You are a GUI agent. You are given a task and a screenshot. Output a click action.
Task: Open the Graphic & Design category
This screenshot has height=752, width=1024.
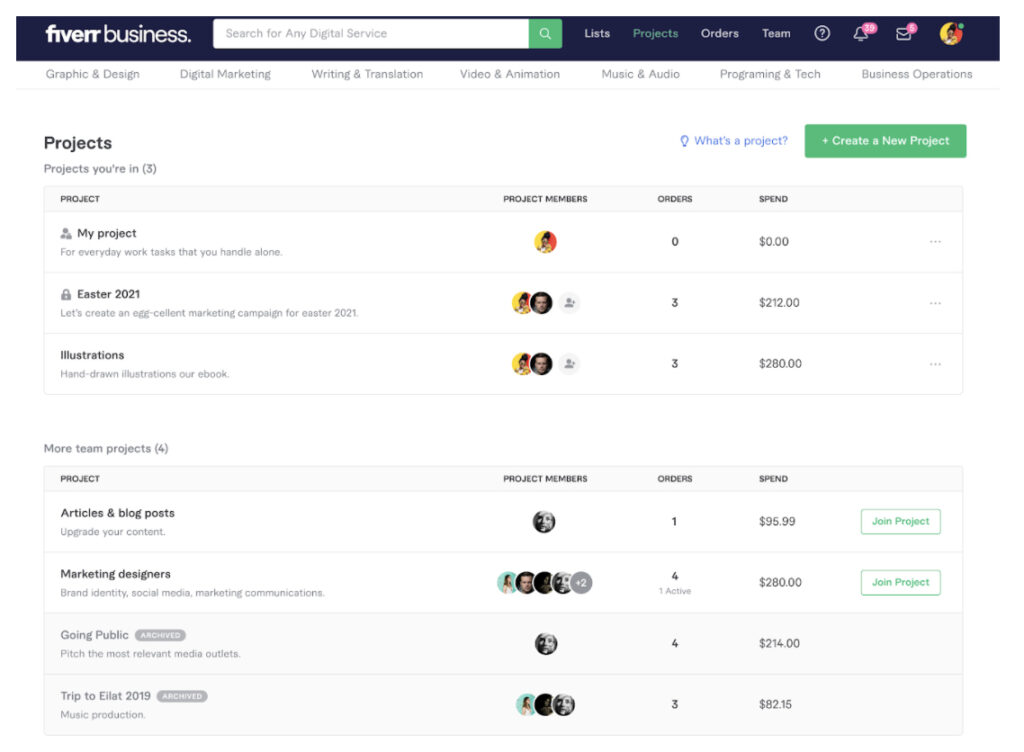93,73
